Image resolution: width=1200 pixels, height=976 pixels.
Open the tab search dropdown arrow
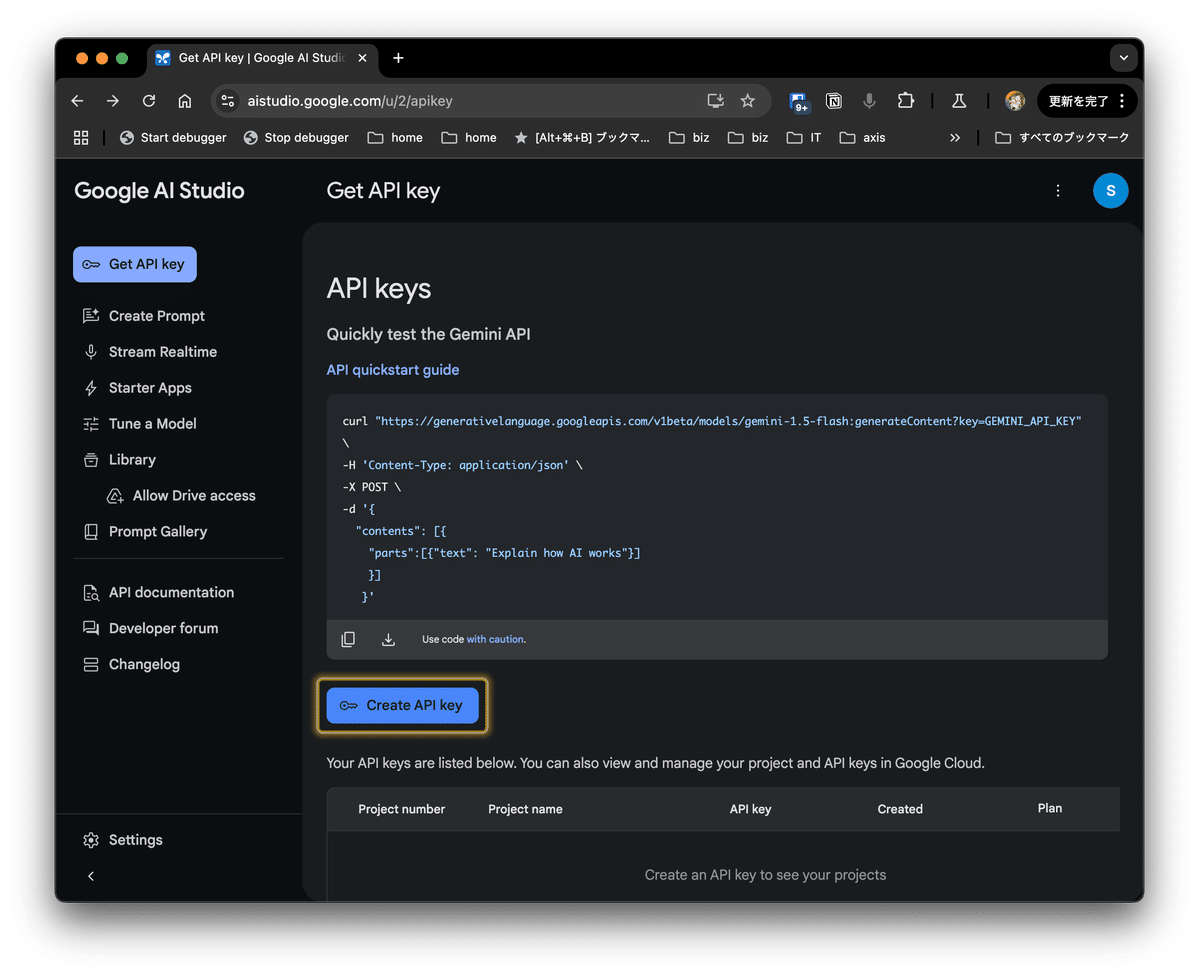pyautogui.click(x=1124, y=58)
